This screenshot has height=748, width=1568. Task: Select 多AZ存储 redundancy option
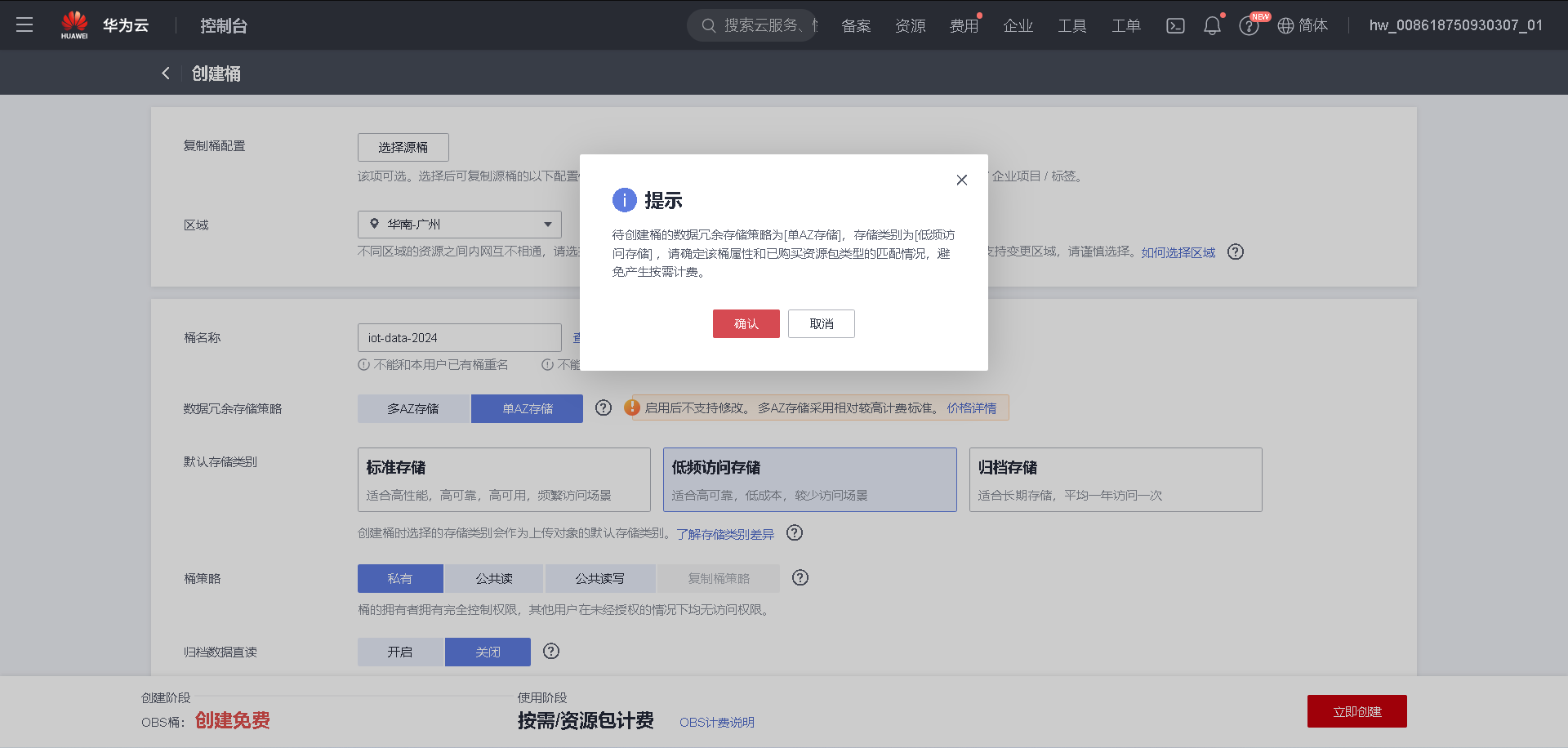point(414,408)
